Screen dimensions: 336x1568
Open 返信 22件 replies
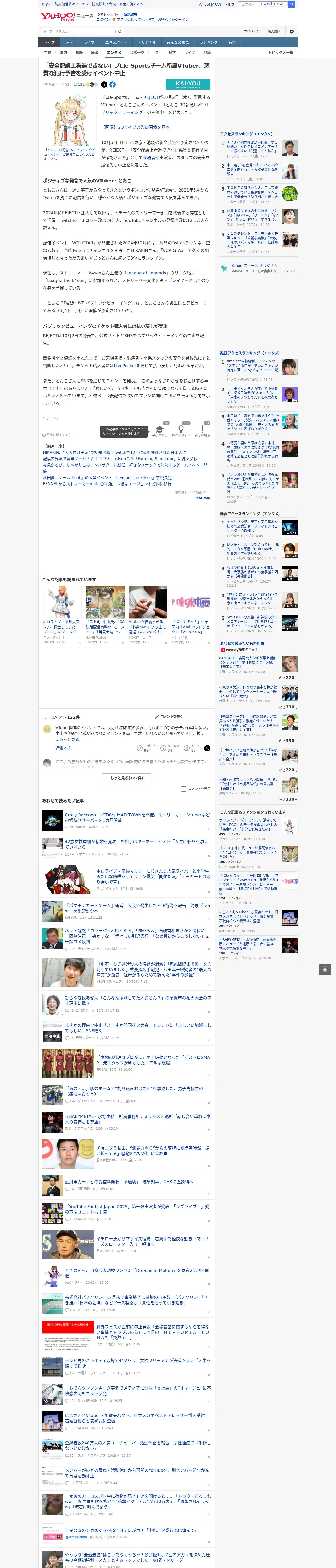(63, 748)
